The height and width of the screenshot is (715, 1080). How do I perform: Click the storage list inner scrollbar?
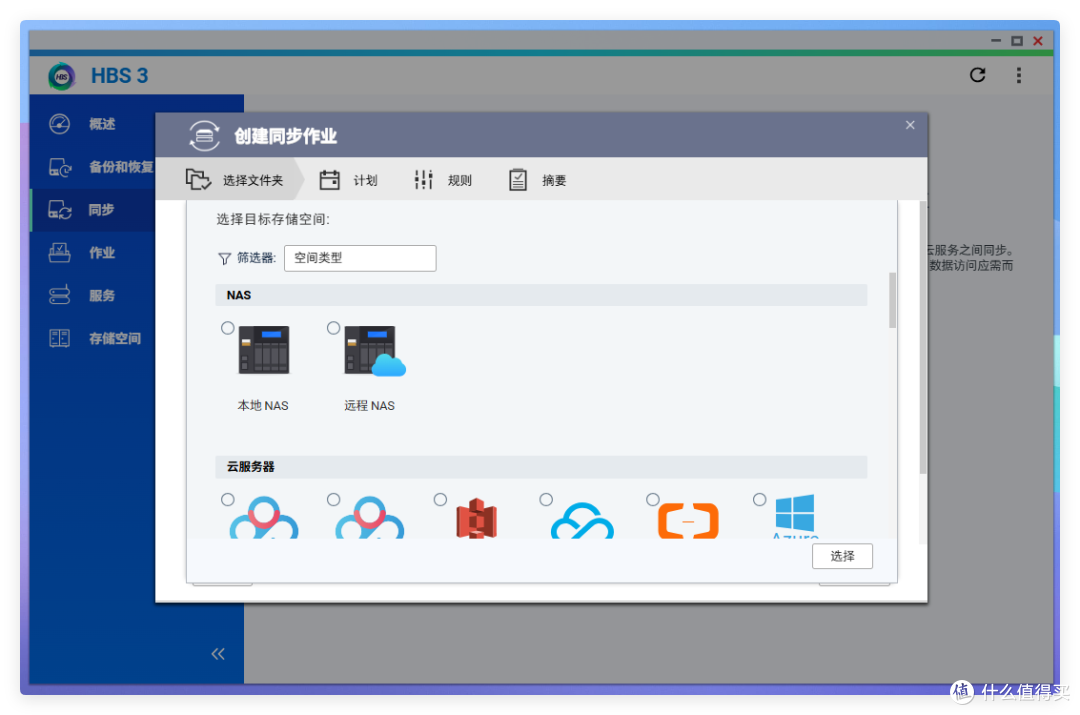tap(893, 300)
